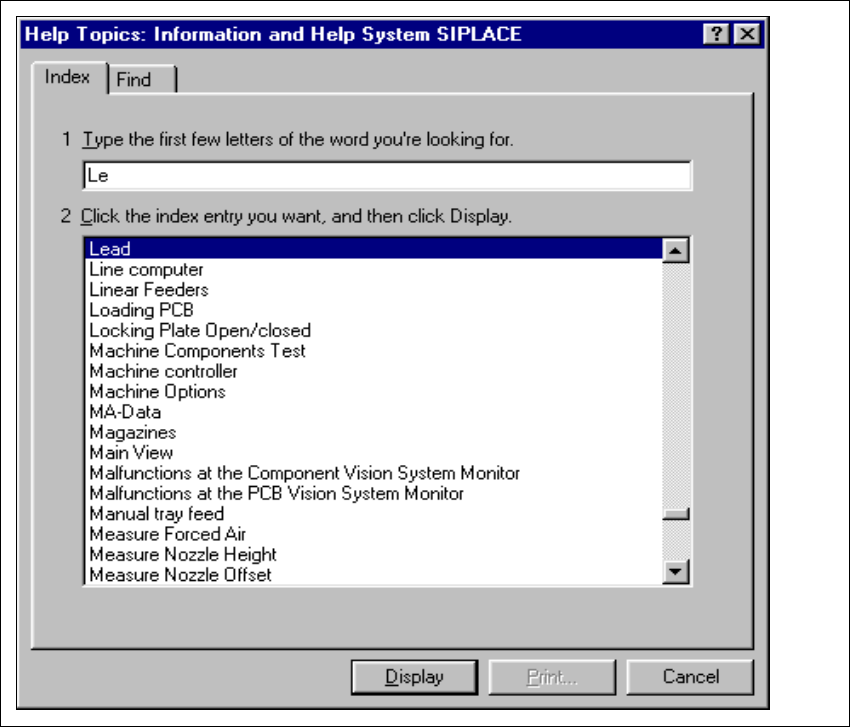Pick 'Manual tray feed' entry

[x=374, y=514]
